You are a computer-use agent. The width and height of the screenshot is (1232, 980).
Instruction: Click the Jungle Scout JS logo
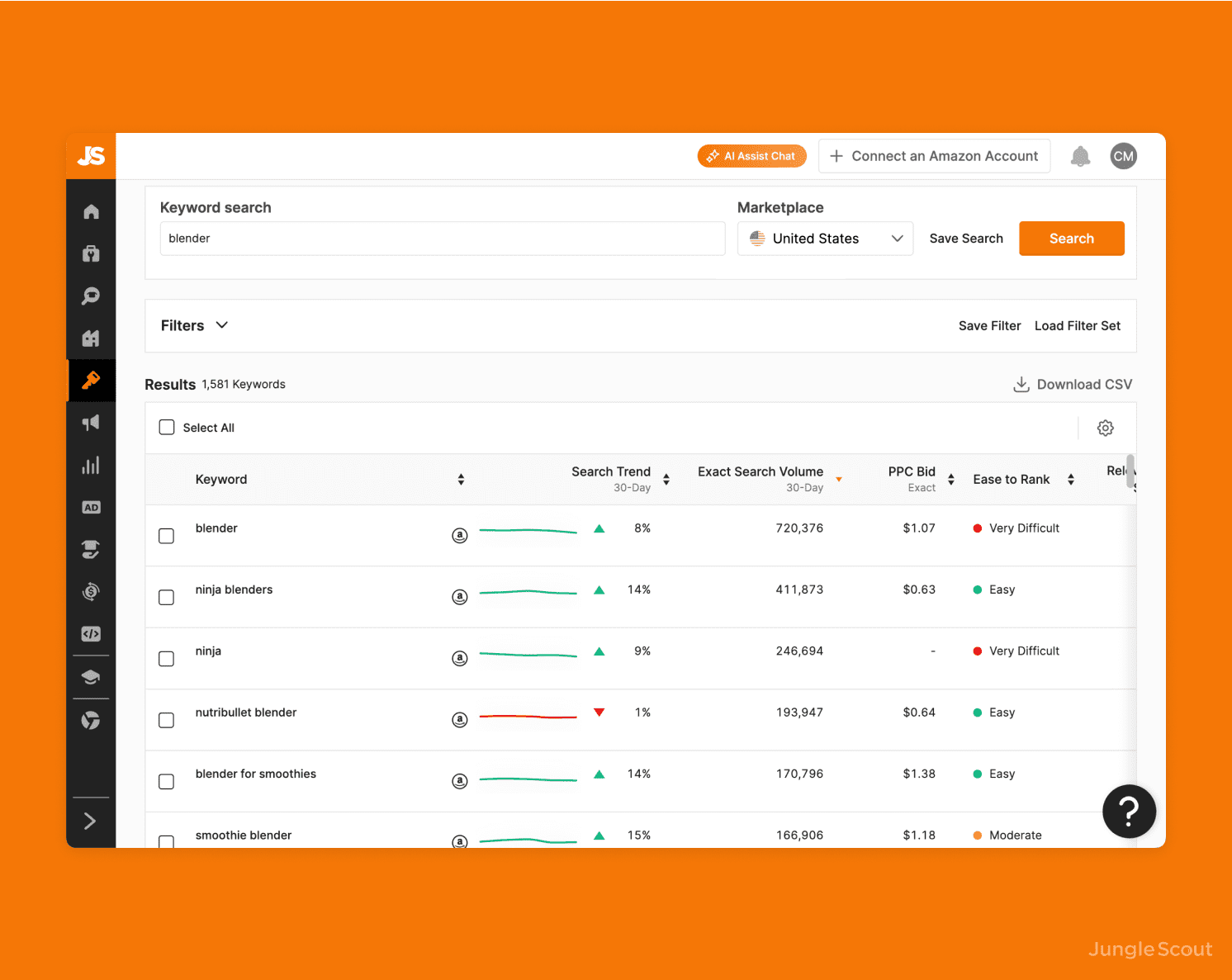[91, 156]
